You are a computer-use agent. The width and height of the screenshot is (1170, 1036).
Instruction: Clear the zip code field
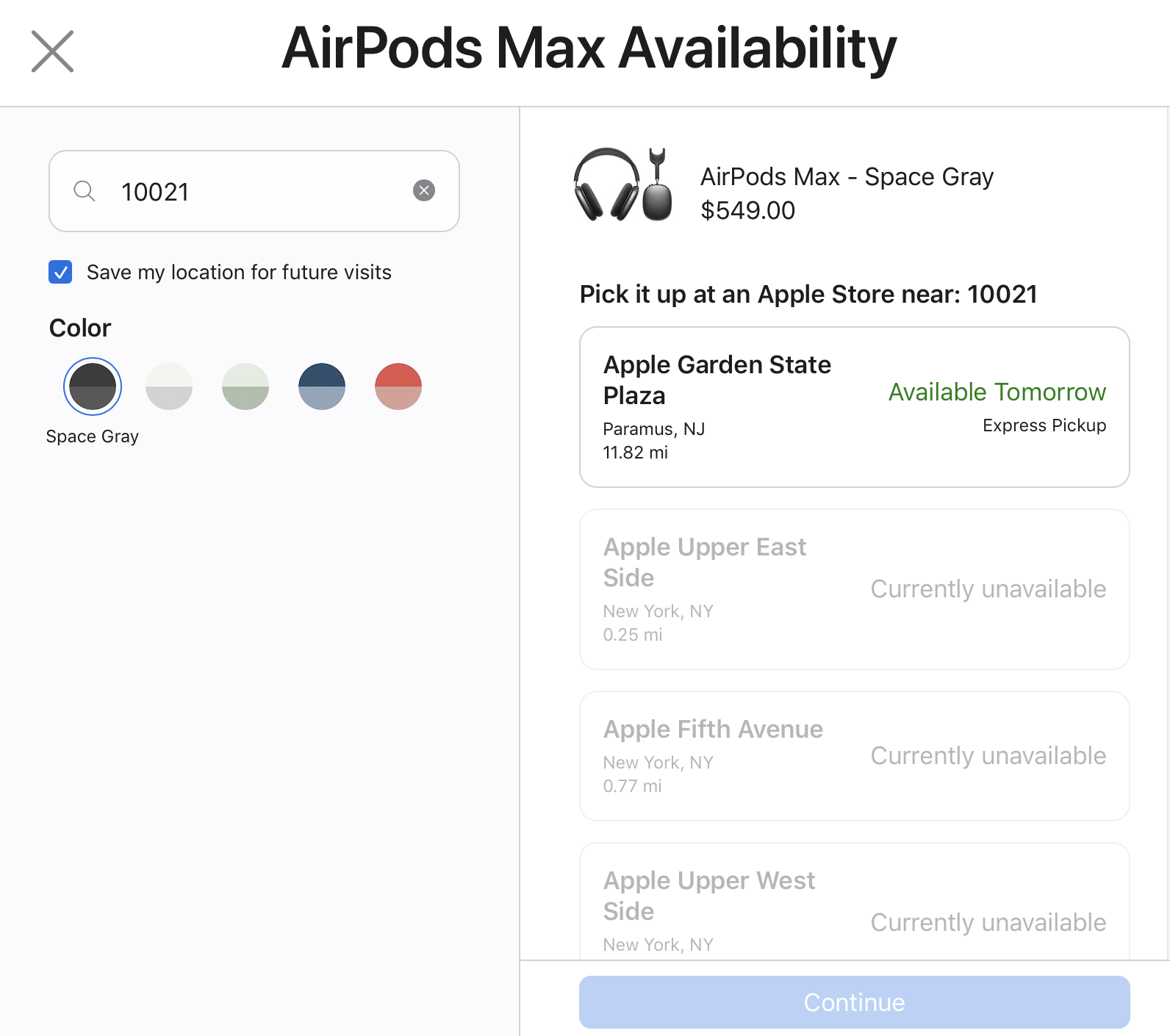coord(424,191)
